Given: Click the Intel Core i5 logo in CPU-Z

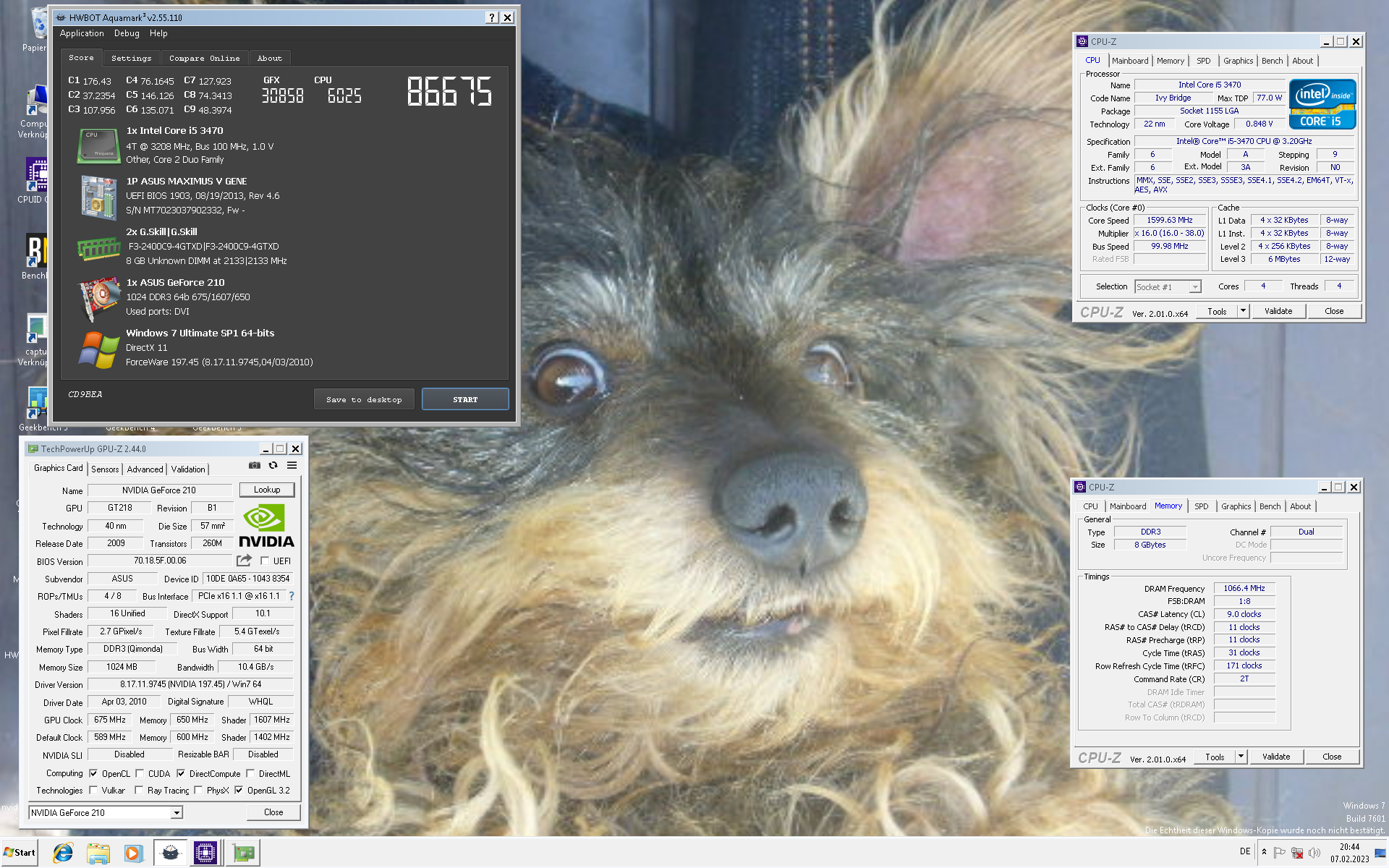Looking at the screenshot, I should [x=1322, y=104].
